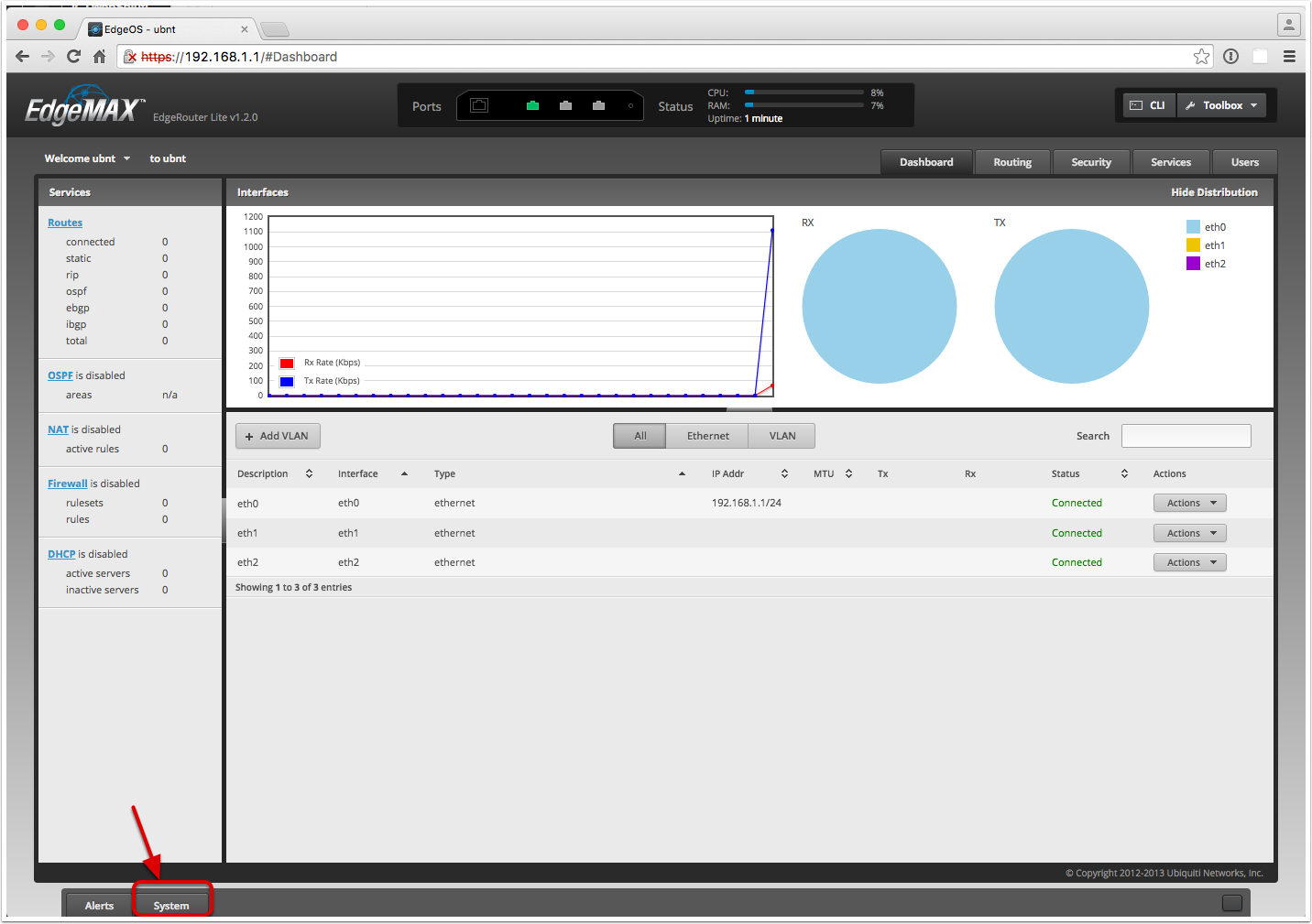Image resolution: width=1312 pixels, height=924 pixels.
Task: Click the eth0 light blue legend swatch
Action: point(1193,227)
